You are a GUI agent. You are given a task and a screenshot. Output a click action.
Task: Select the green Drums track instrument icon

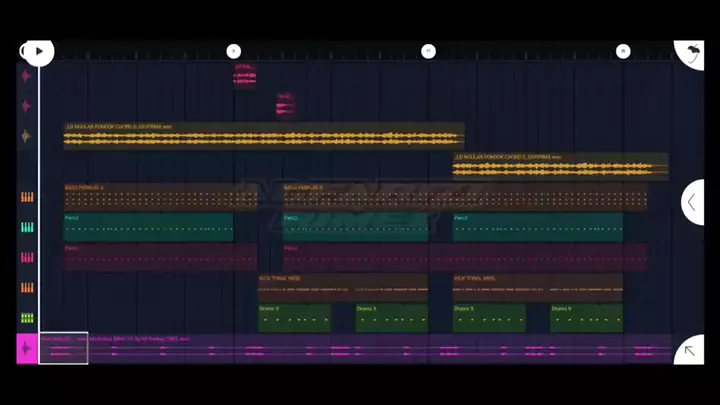pos(27,318)
